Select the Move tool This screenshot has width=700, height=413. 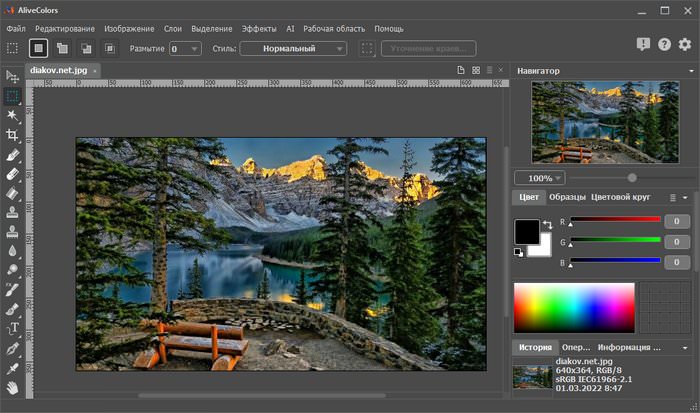[13, 76]
